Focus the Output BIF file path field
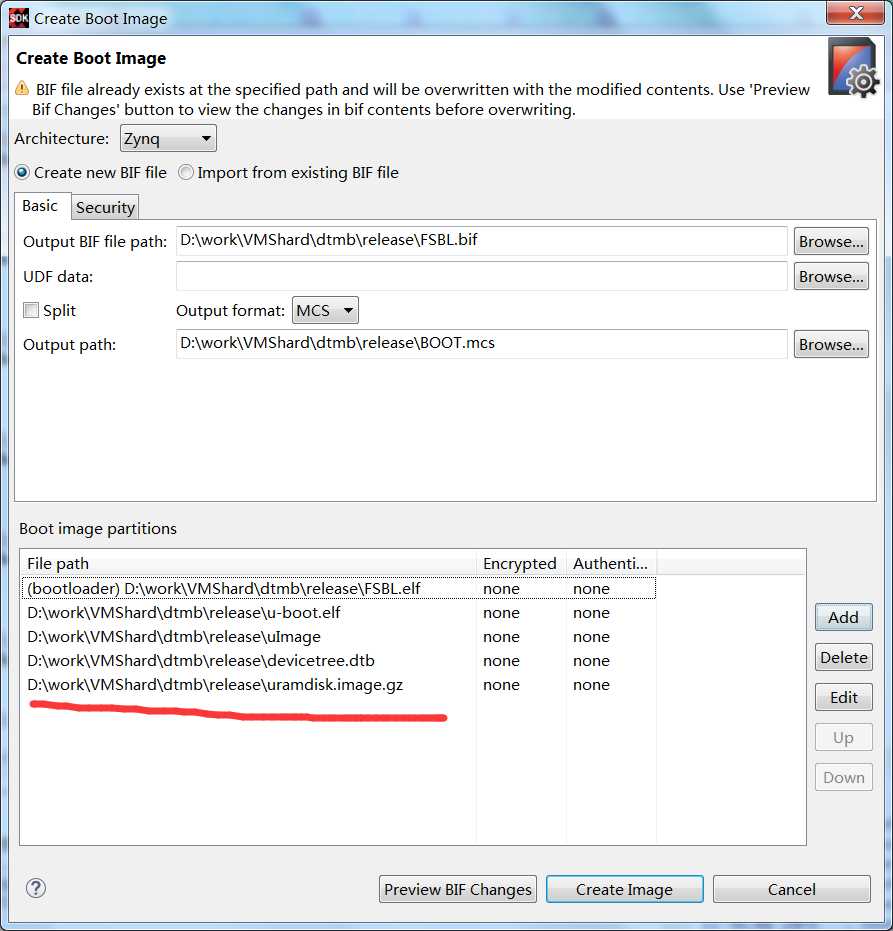Screen dimensions: 893x931 tap(482, 240)
